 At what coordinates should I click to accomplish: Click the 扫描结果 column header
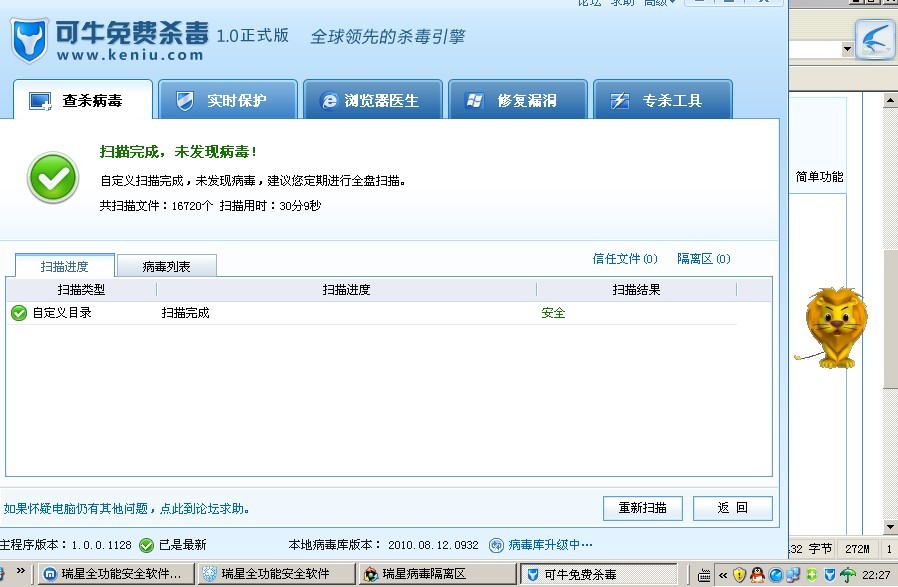click(x=636, y=290)
